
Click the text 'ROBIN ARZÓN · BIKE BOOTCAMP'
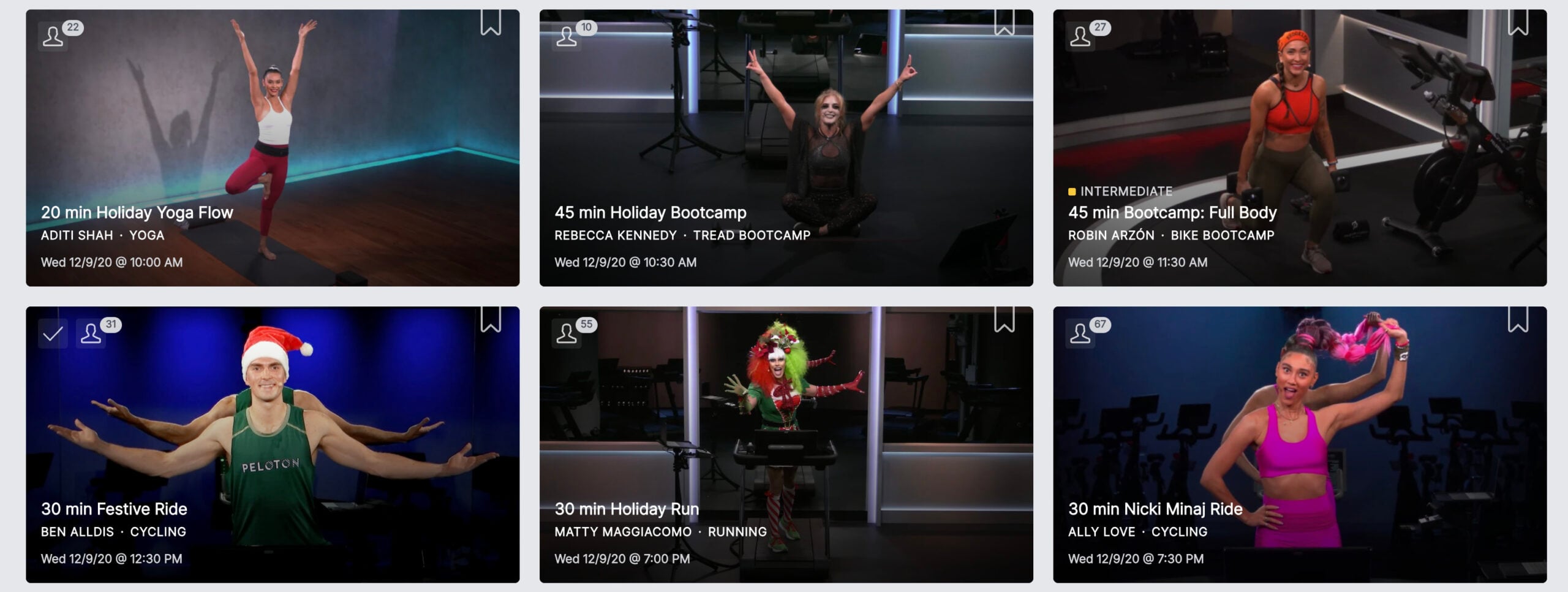coord(1171,235)
